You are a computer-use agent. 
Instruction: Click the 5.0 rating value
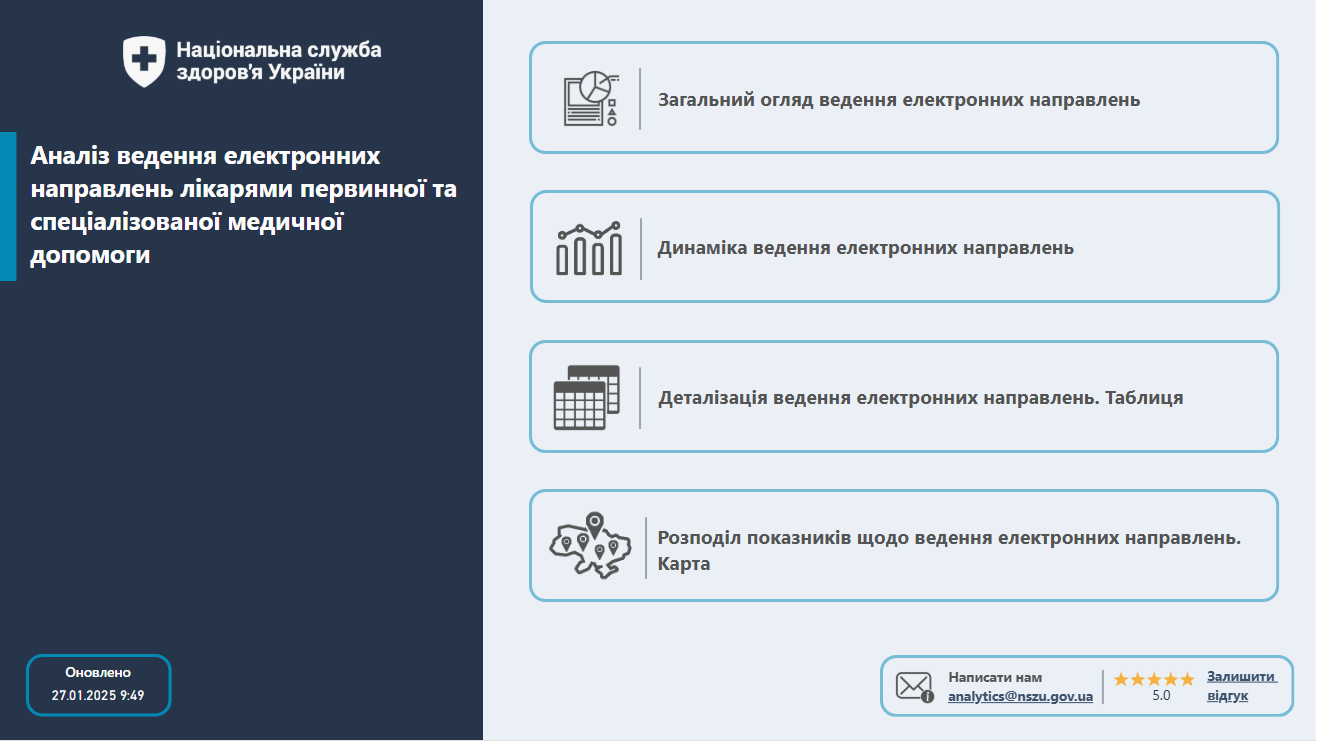tap(1161, 695)
